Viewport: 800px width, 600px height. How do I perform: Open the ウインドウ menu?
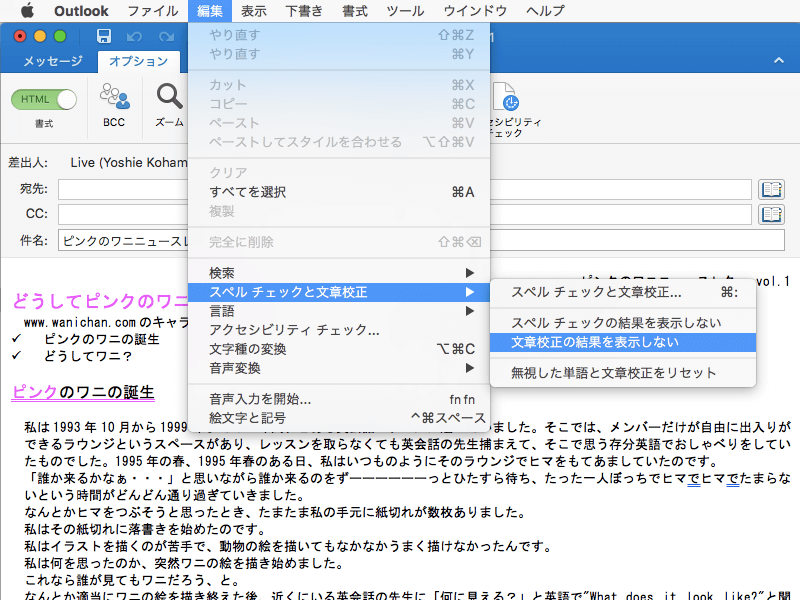click(x=475, y=11)
